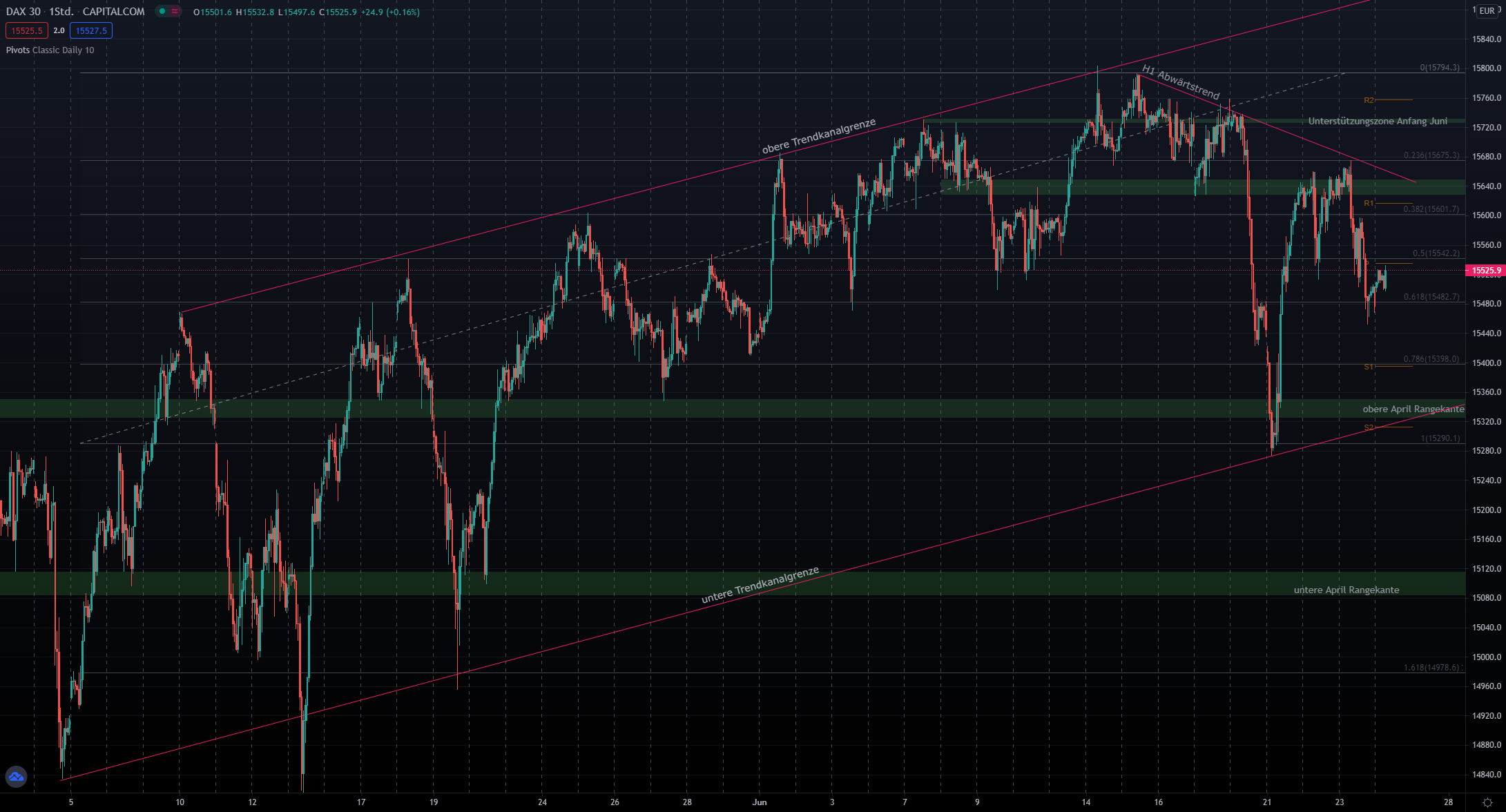Click the 'Unterstützungszone Anfang Juni' zone label

click(x=1378, y=122)
